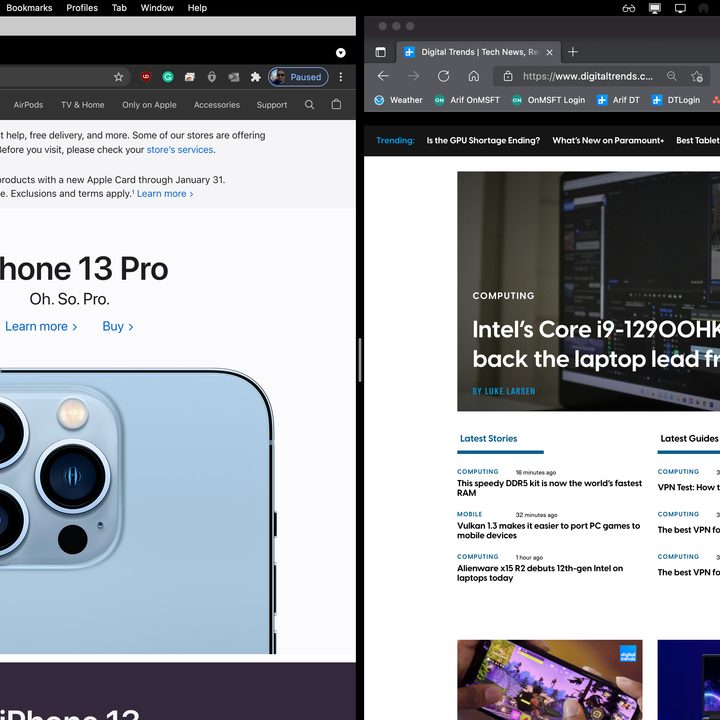Click AirPlay display icon in menu bar
The image size is (720, 720).
(654, 8)
